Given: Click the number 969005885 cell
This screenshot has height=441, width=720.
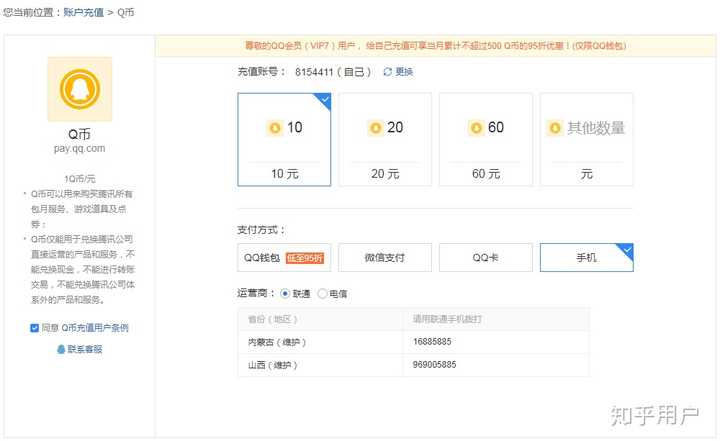Looking at the screenshot, I should tap(496, 365).
